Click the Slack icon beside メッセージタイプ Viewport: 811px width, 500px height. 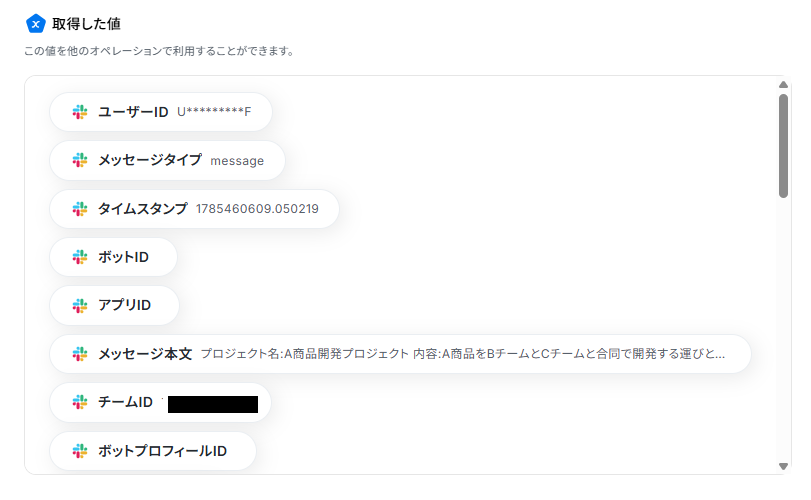tap(80, 160)
